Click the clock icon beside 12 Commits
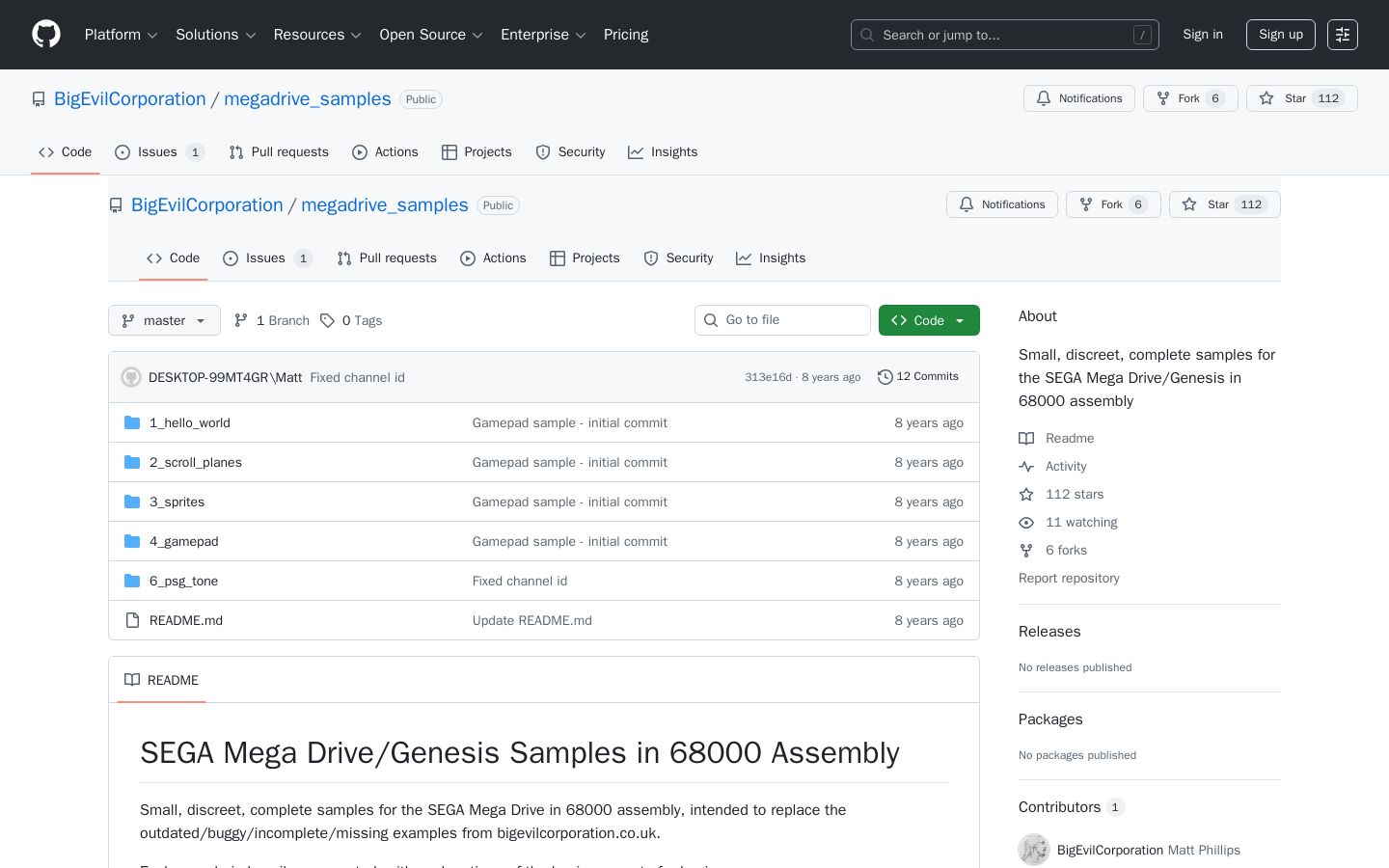Viewport: 1389px width, 868px height. pyautogui.click(x=885, y=377)
